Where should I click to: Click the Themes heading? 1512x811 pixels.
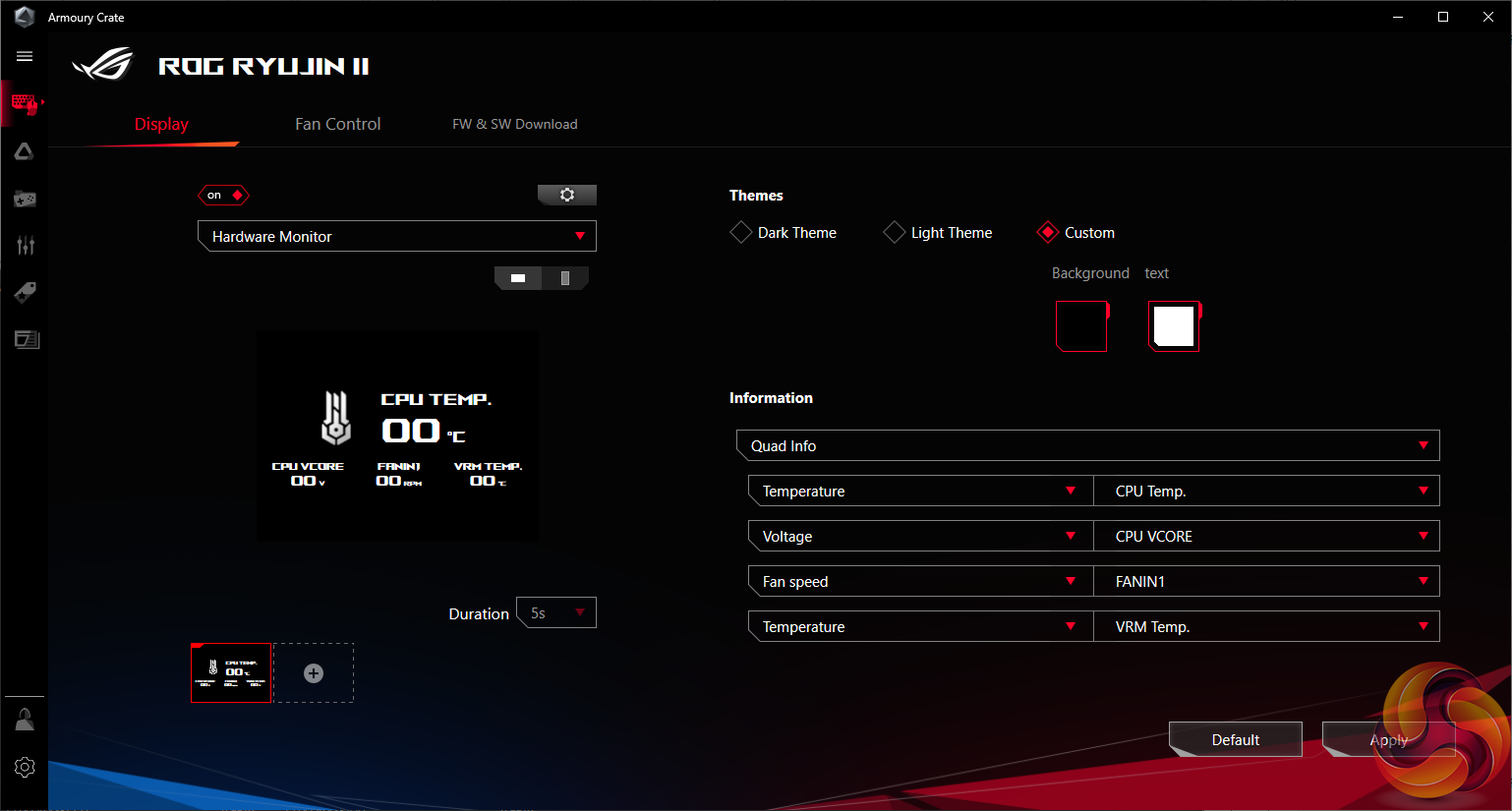[x=756, y=196]
